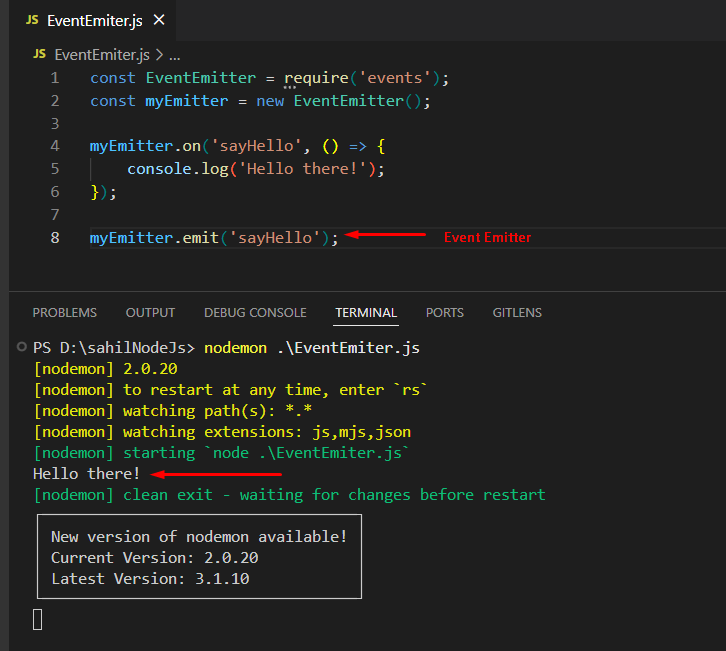Image resolution: width=726 pixels, height=651 pixels.
Task: Click the 'Hello there!' terminal output line
Action: [87, 474]
